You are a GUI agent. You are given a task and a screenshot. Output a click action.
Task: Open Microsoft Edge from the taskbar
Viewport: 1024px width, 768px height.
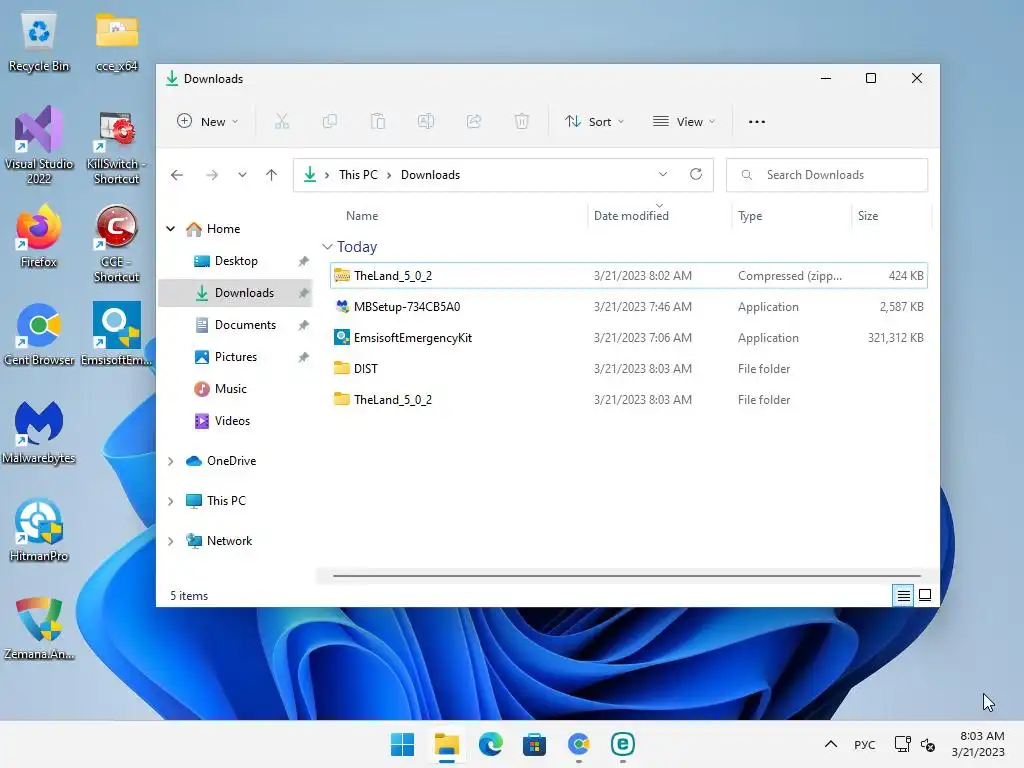pos(490,744)
